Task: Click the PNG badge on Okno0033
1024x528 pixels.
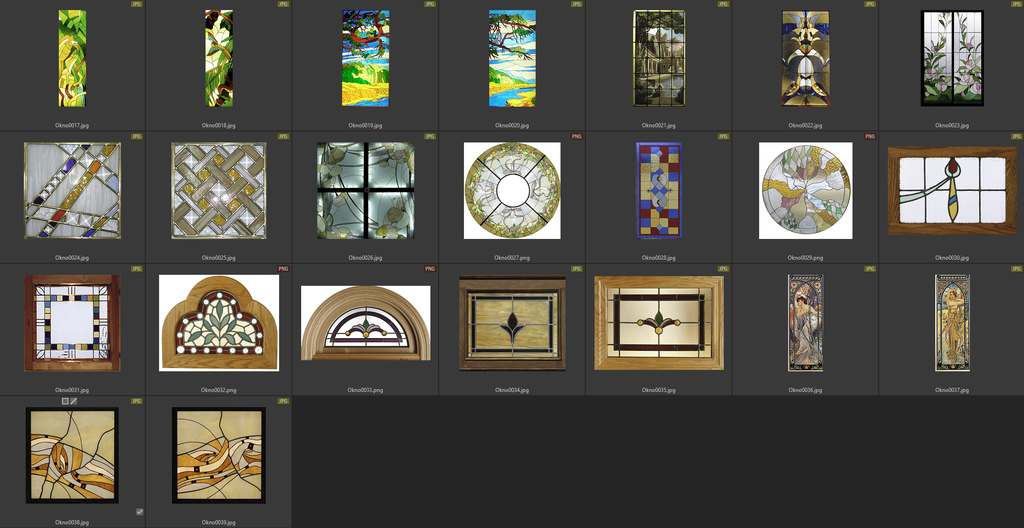Action: (430, 268)
